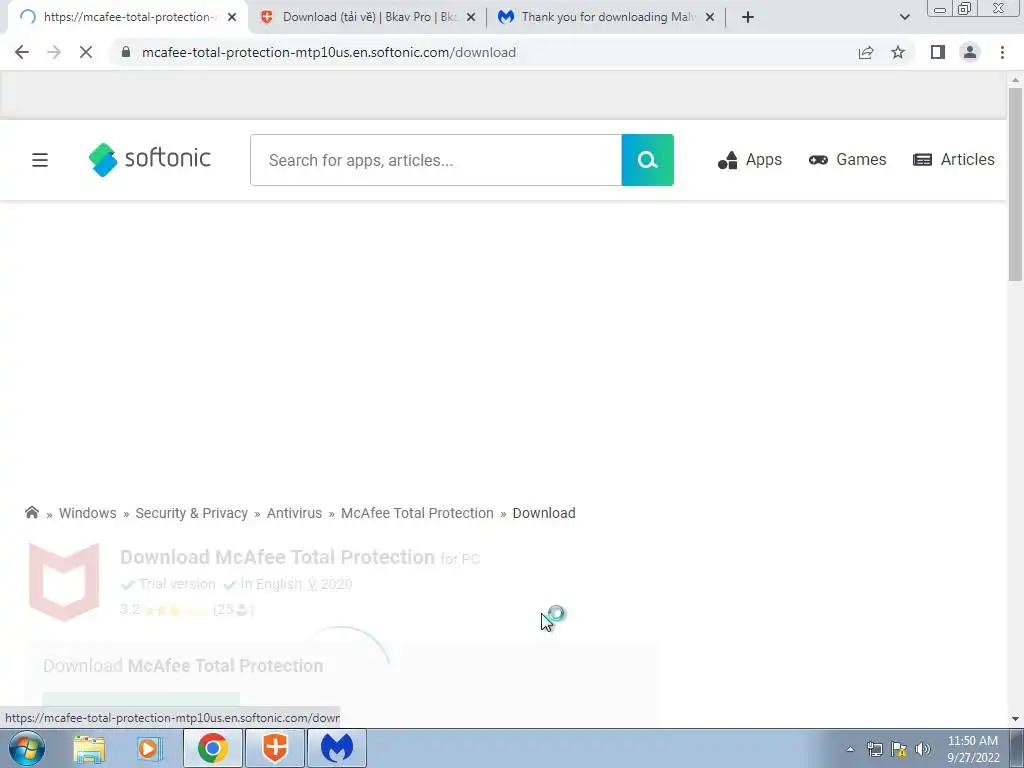The height and width of the screenshot is (768, 1024).
Task: Click the lock icon in address bar
Action: (126, 52)
